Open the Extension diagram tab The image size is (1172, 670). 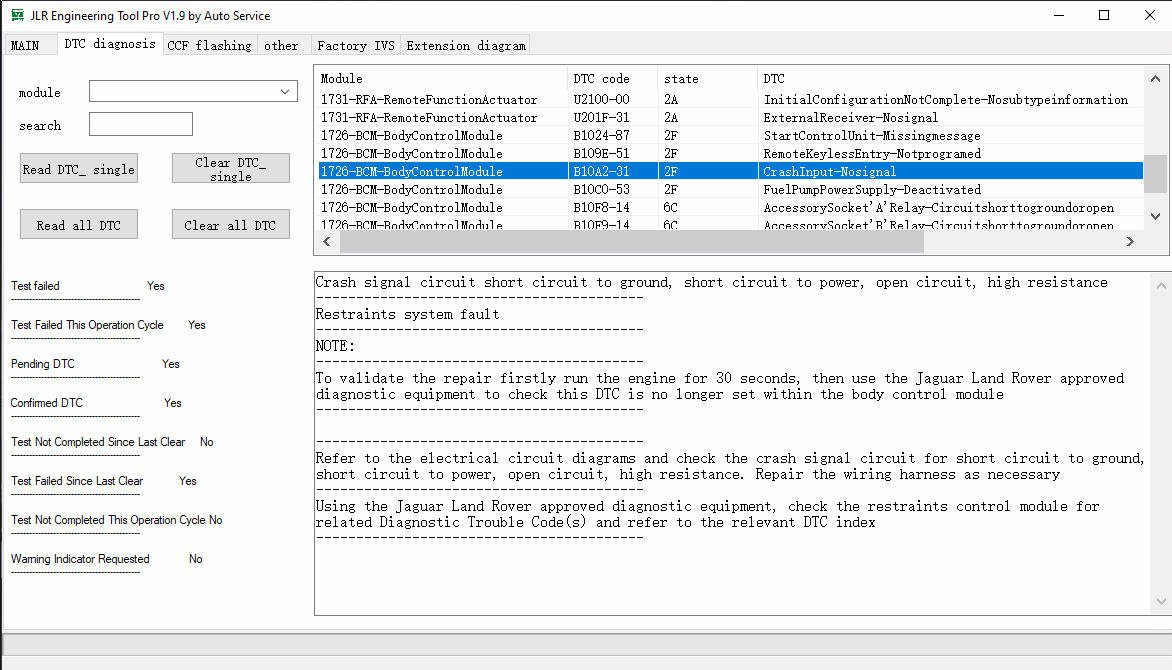point(466,45)
